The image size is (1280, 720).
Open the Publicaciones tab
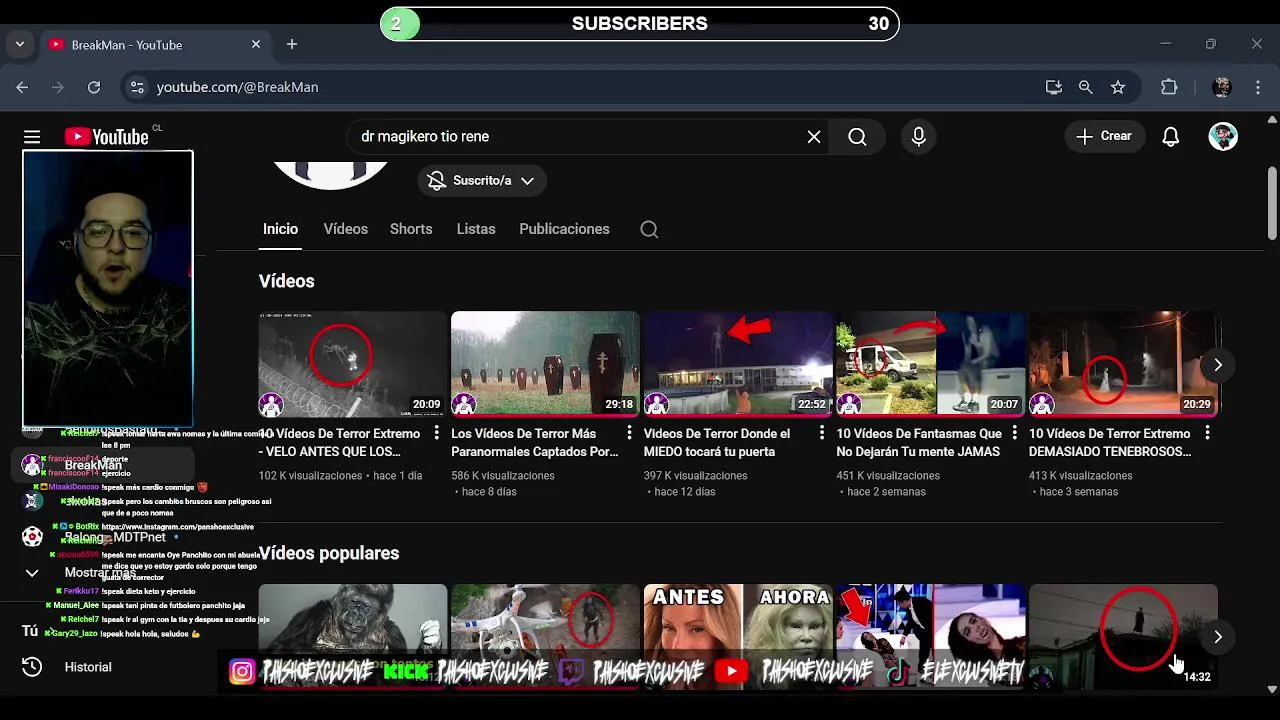point(564,229)
